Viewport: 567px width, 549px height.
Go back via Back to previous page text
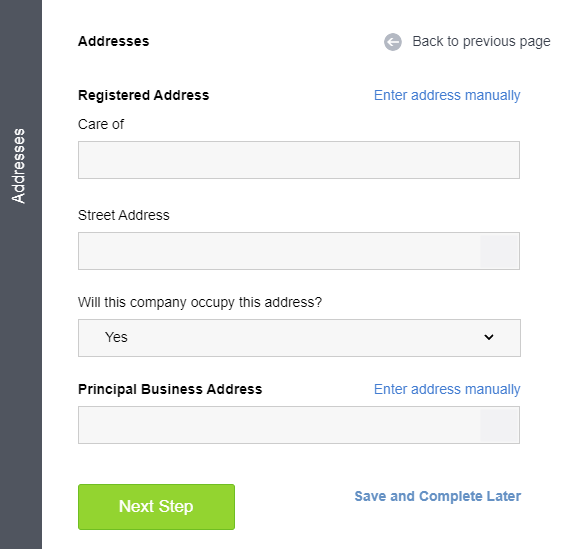pos(481,42)
